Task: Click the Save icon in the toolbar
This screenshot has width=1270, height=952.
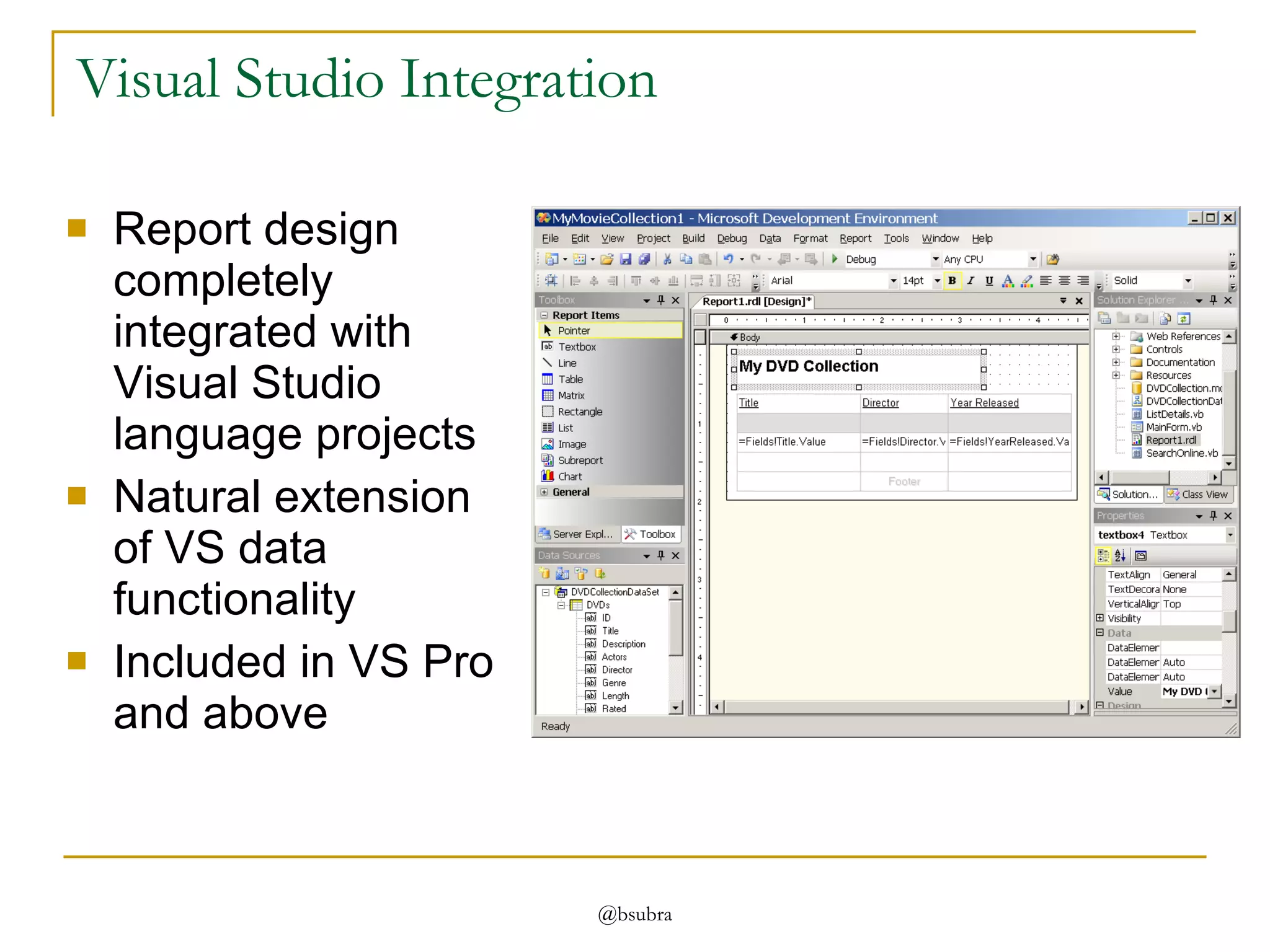Action: [625, 259]
